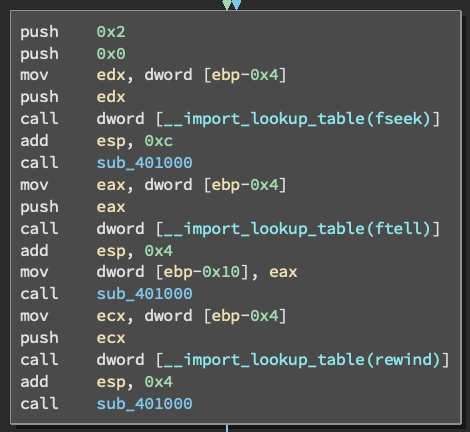
Task: Follow the __import_lookup_table(ftell) reference
Action: [297, 229]
